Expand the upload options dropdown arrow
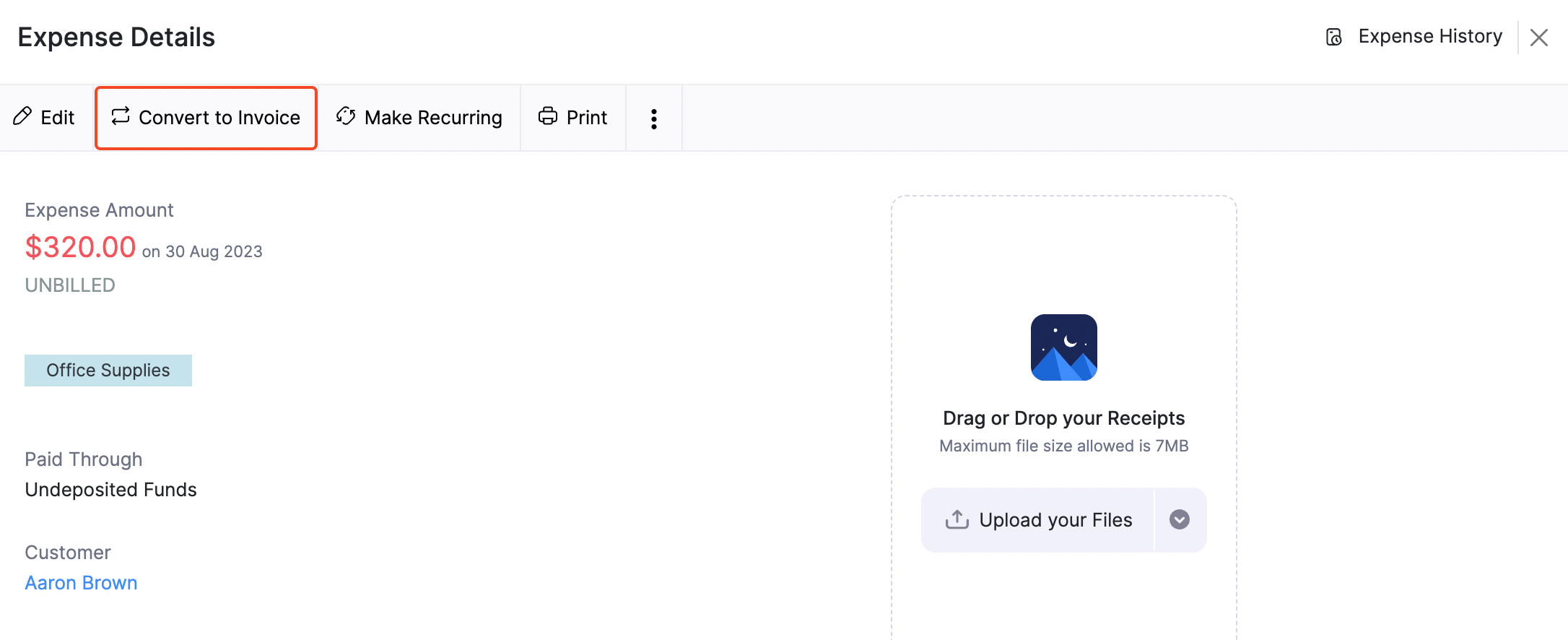This screenshot has width=1568, height=640. click(1180, 519)
